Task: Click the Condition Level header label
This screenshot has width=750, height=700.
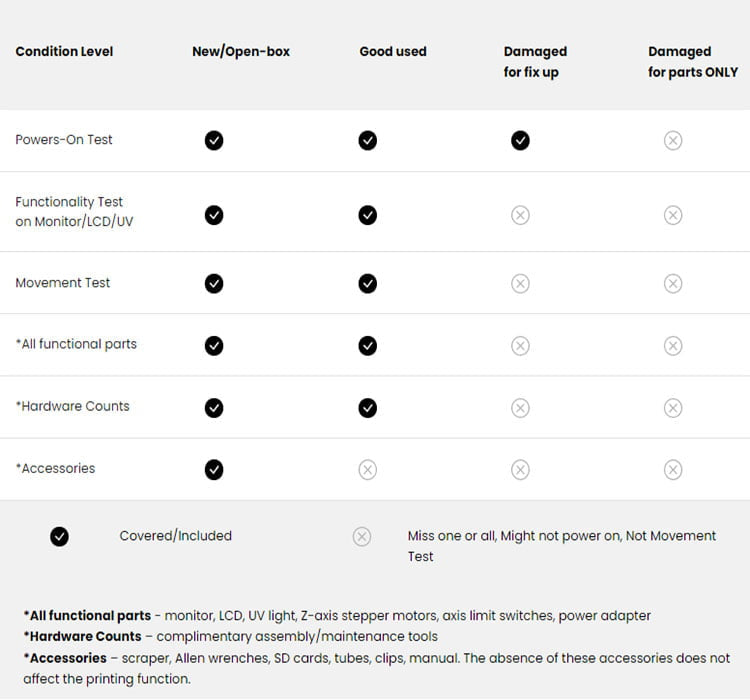Action: (64, 52)
